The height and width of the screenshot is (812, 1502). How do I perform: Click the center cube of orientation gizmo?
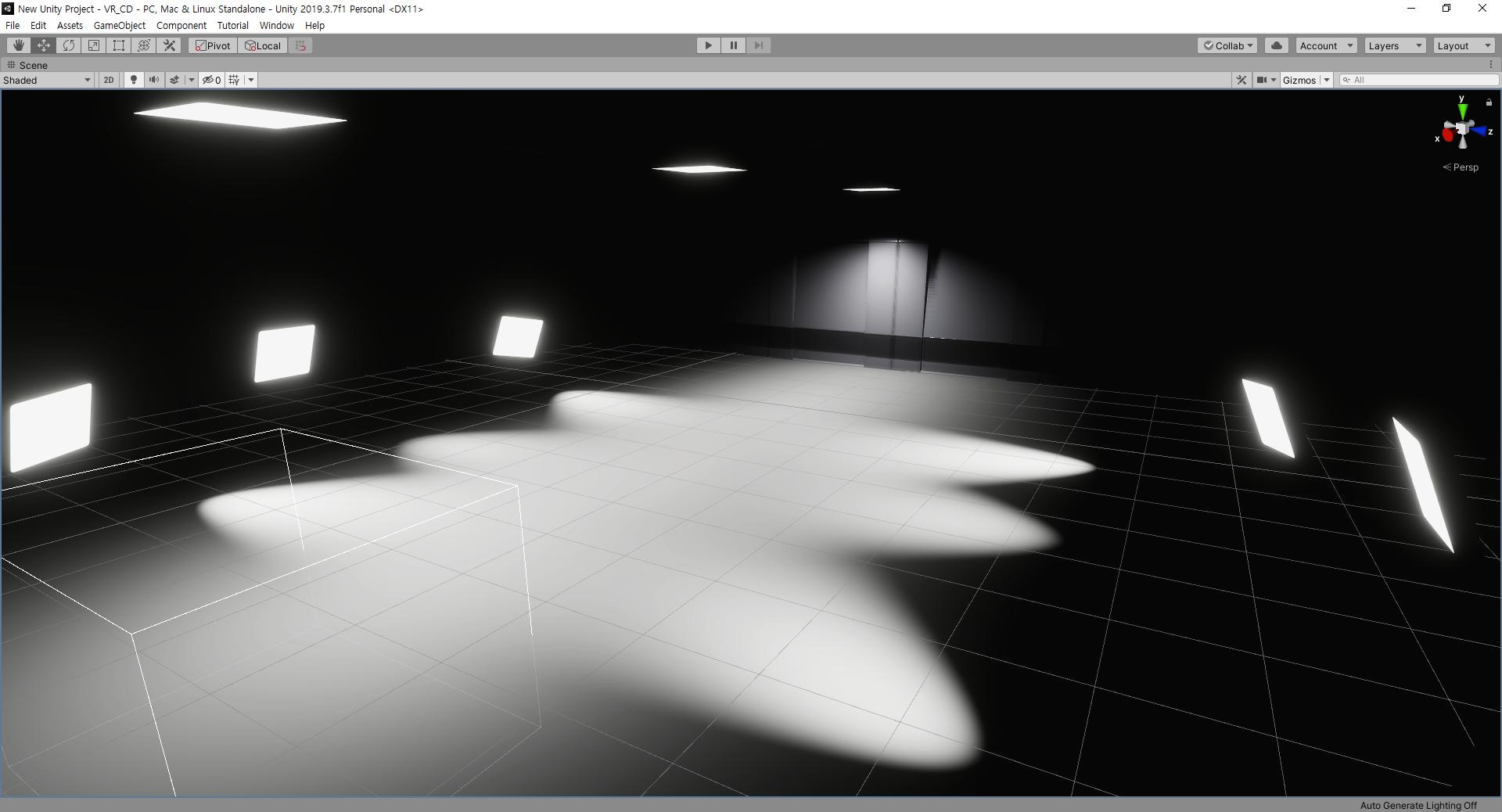[x=1463, y=130]
